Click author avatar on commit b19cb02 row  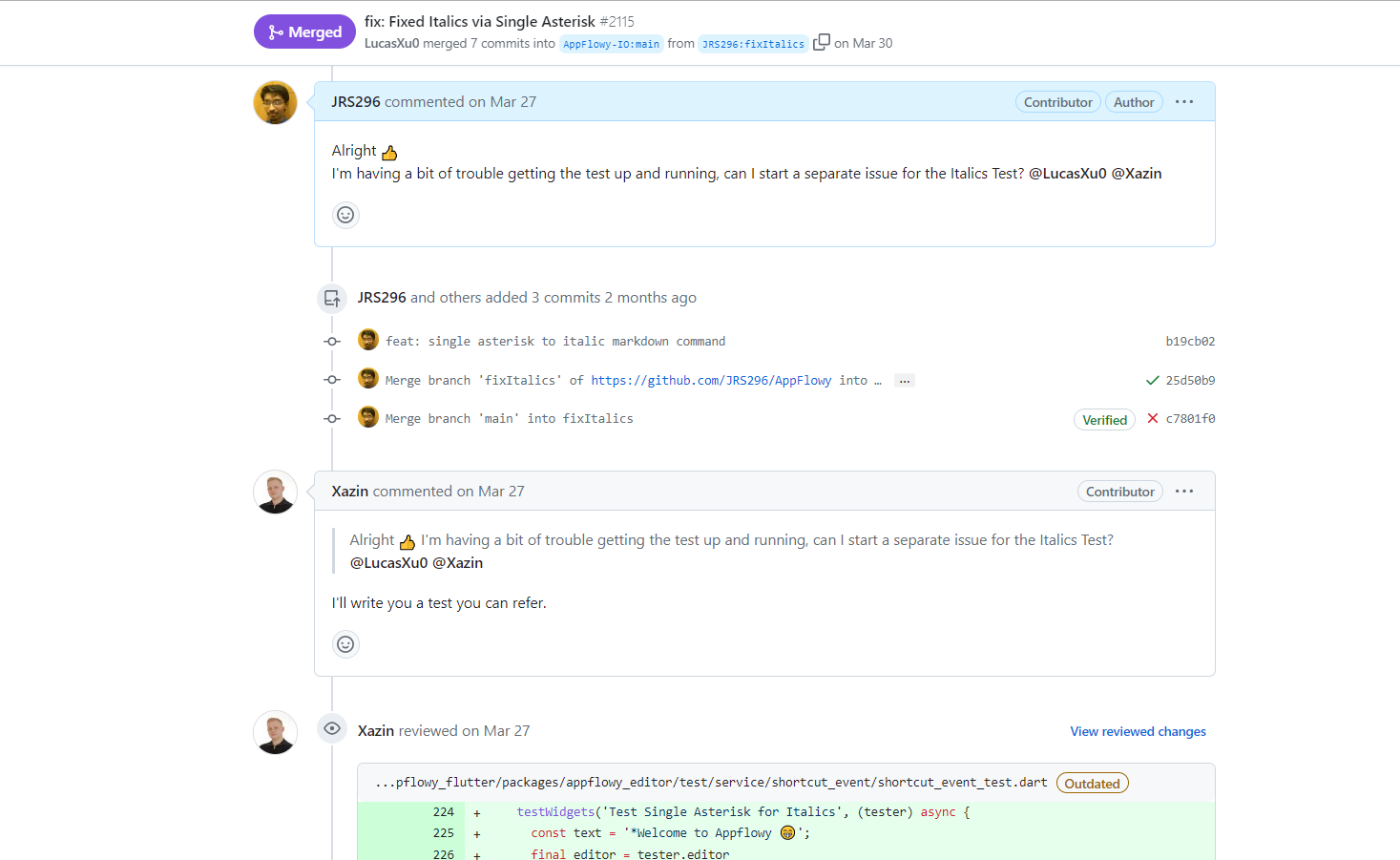[x=368, y=340]
